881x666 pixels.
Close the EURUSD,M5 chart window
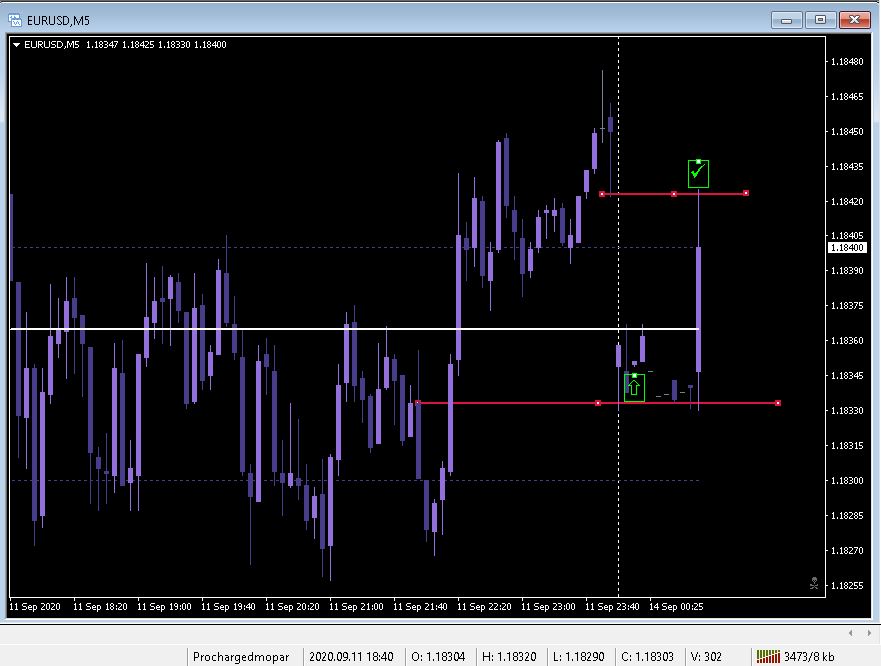coord(855,20)
